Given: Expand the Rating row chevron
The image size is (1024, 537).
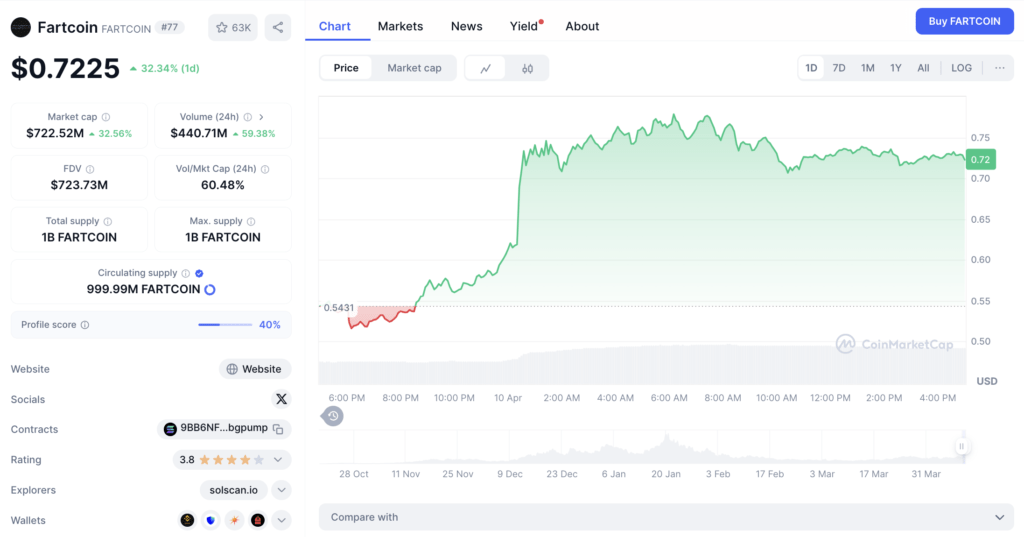Looking at the screenshot, I should (278, 460).
